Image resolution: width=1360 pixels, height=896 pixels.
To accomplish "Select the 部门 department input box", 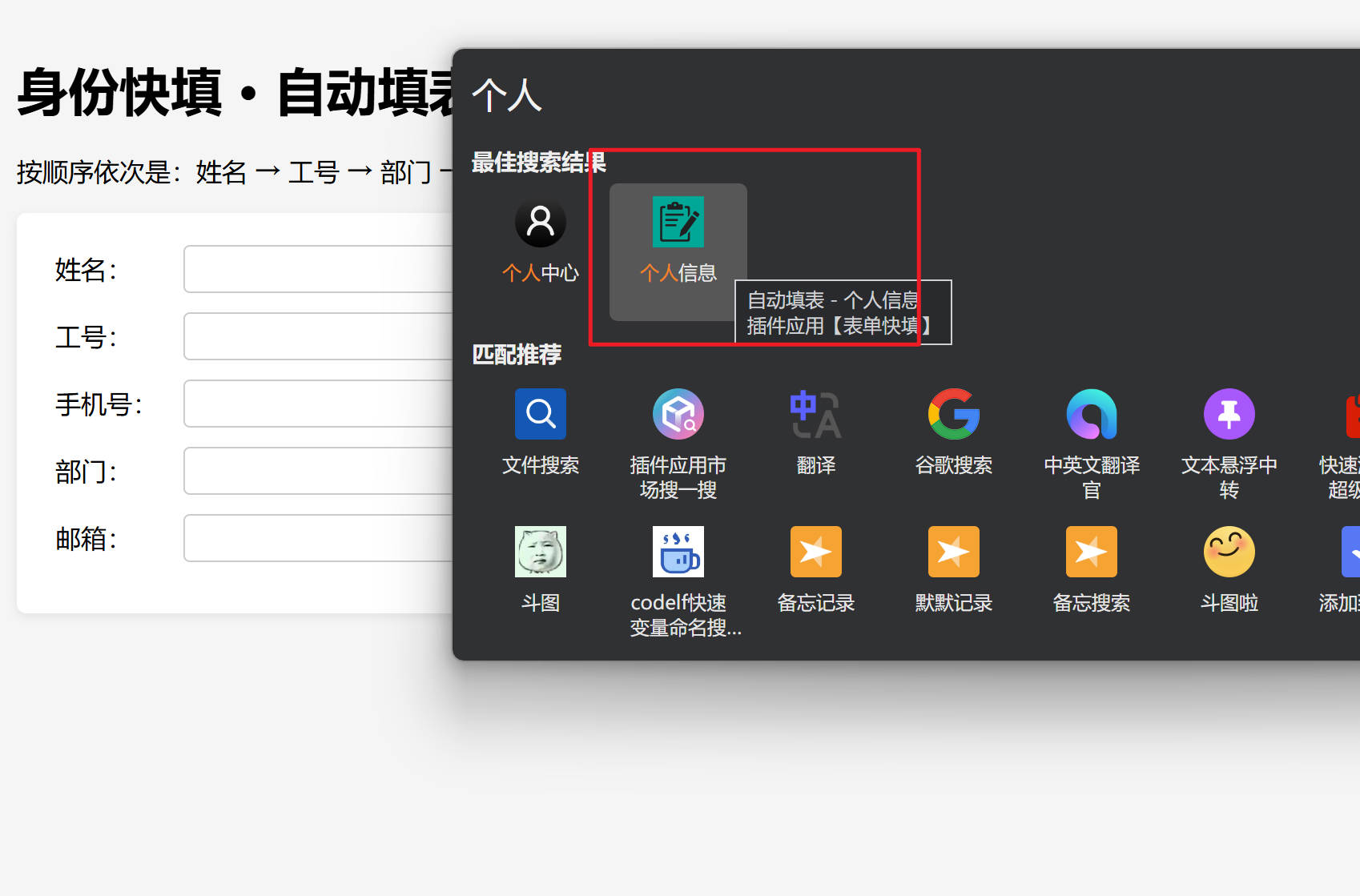I will coord(318,472).
